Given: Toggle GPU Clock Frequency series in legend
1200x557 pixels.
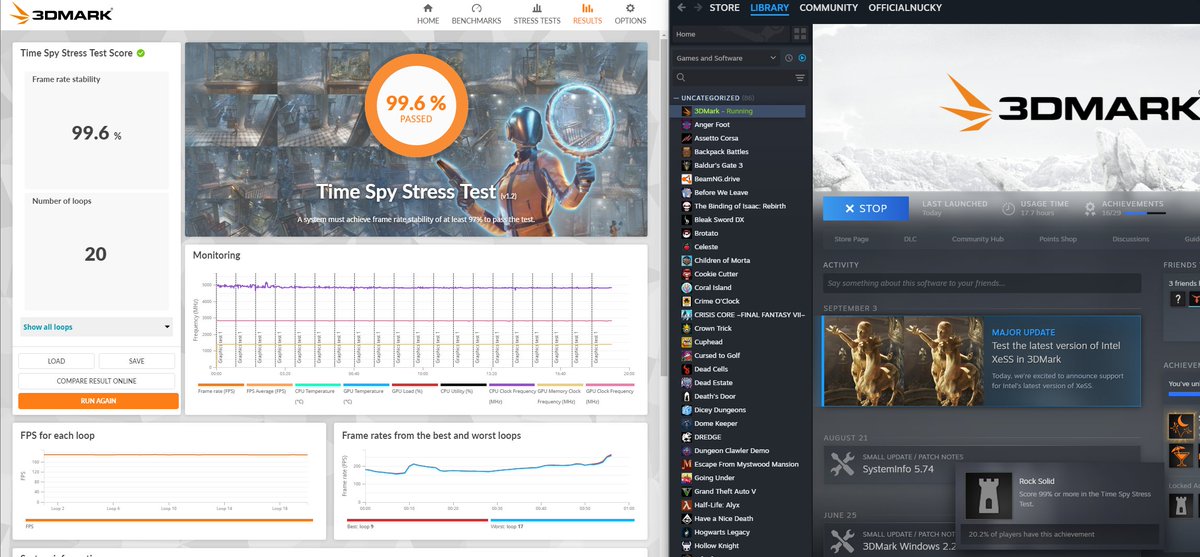Looking at the screenshot, I should click(608, 394).
